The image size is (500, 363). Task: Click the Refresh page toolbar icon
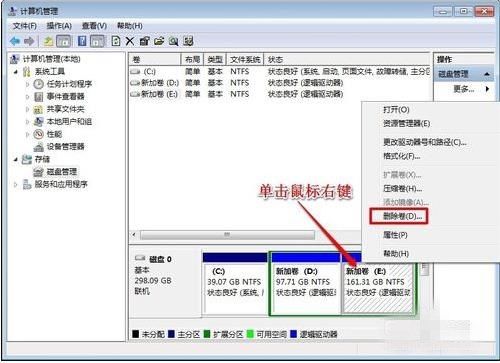[116, 41]
